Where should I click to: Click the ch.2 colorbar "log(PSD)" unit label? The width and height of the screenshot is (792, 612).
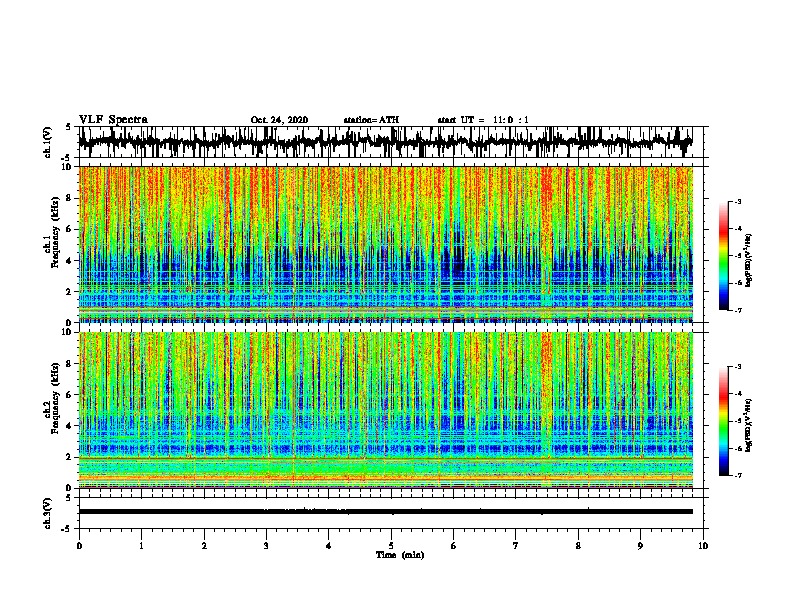pyautogui.click(x=749, y=425)
